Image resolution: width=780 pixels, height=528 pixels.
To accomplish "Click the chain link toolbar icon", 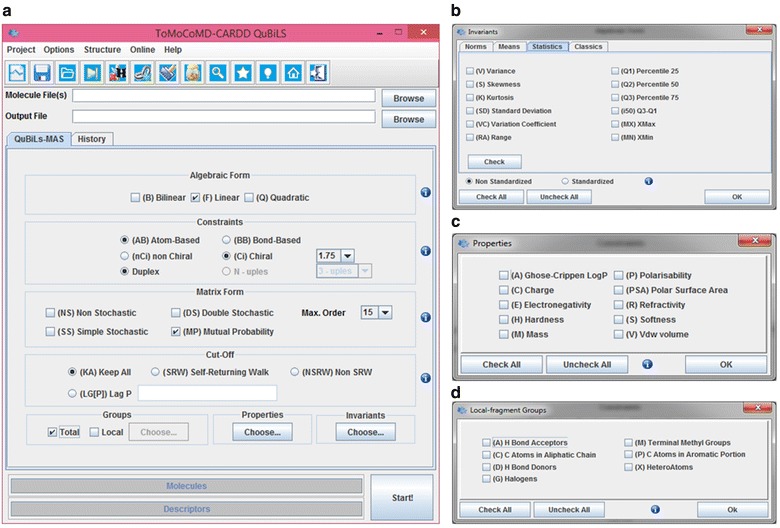I will point(143,73).
